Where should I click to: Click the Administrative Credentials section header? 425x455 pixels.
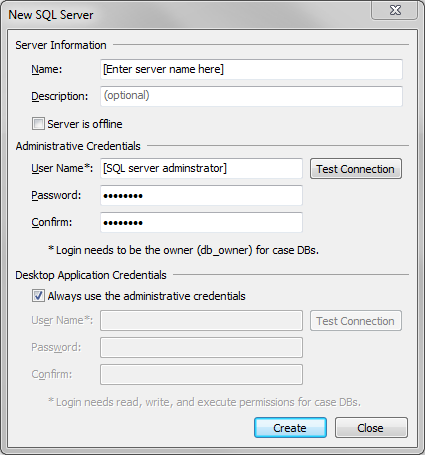click(78, 146)
